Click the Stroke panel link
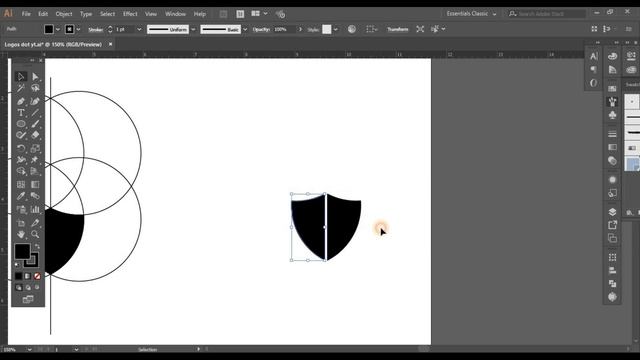 point(96,29)
